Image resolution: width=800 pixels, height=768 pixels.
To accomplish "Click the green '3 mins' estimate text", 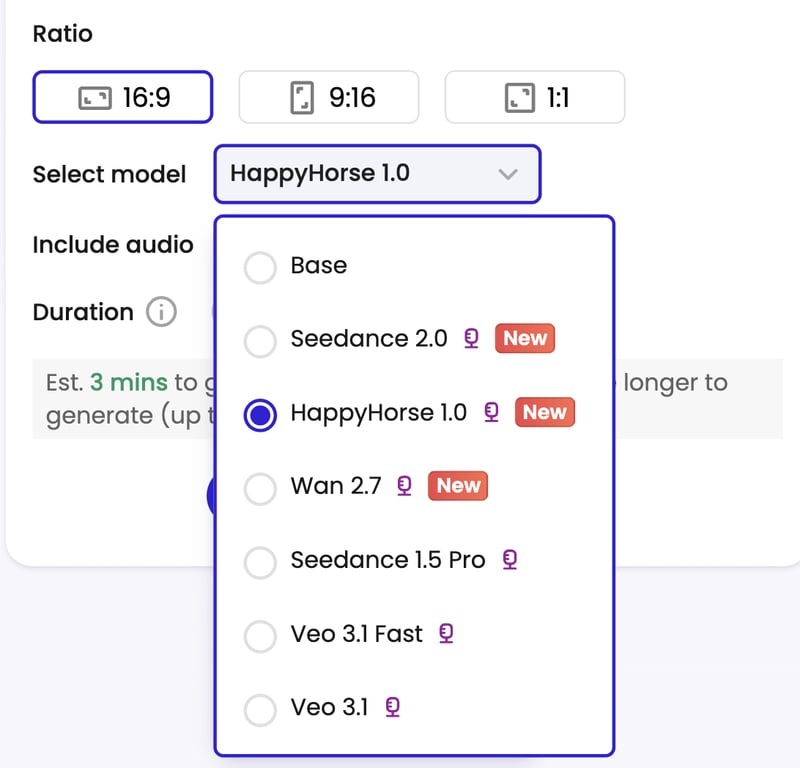I will (x=129, y=382).
